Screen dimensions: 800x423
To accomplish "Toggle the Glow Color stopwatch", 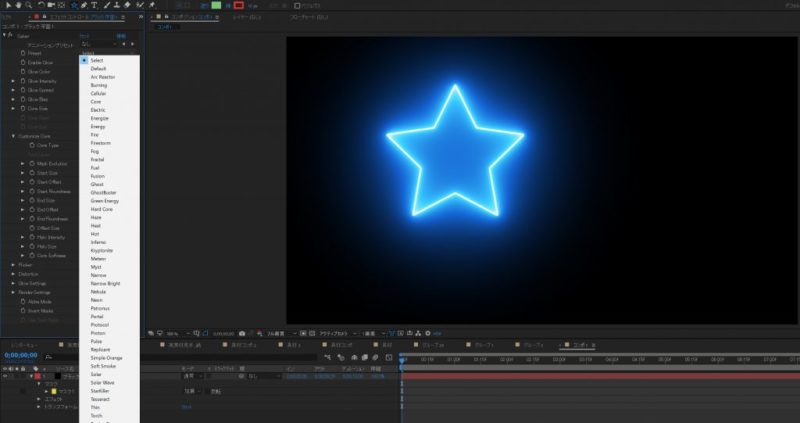I will pos(22,71).
